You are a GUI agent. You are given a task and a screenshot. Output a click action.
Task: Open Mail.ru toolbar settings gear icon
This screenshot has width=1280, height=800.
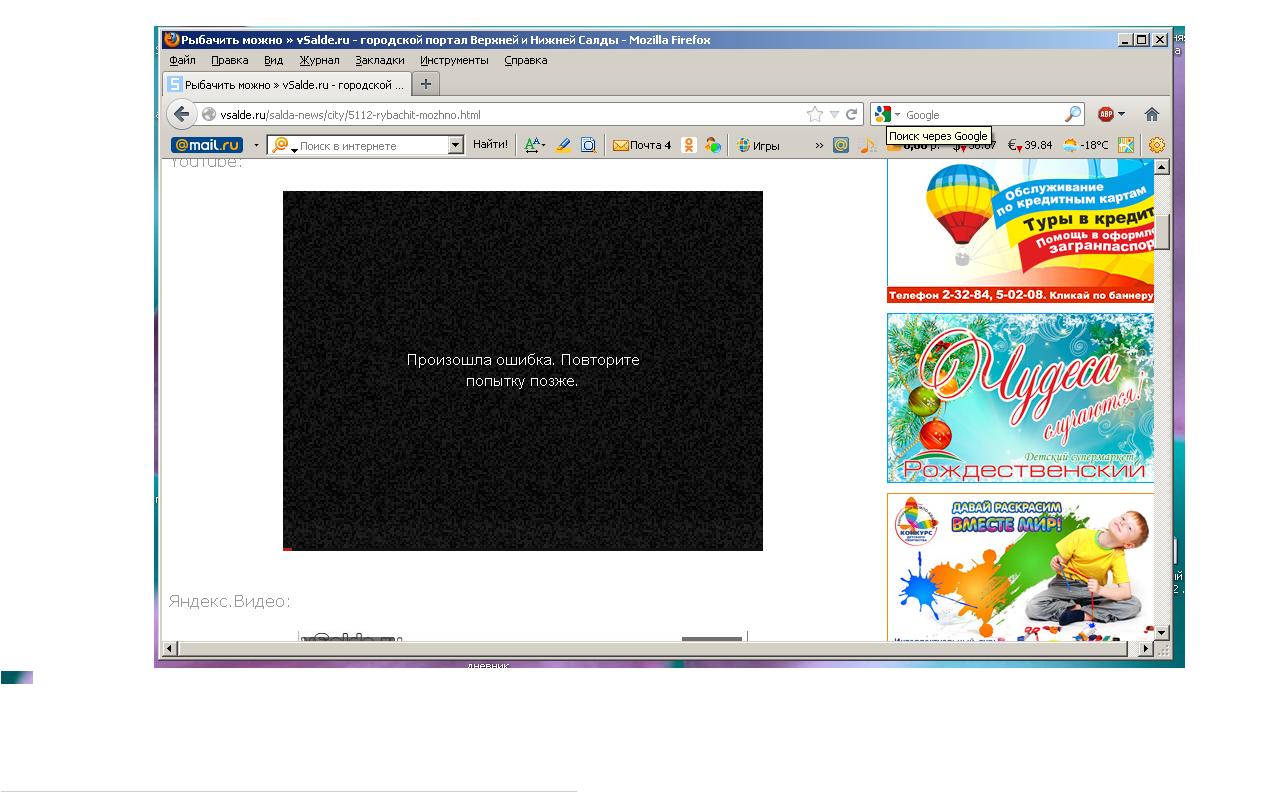1157,145
